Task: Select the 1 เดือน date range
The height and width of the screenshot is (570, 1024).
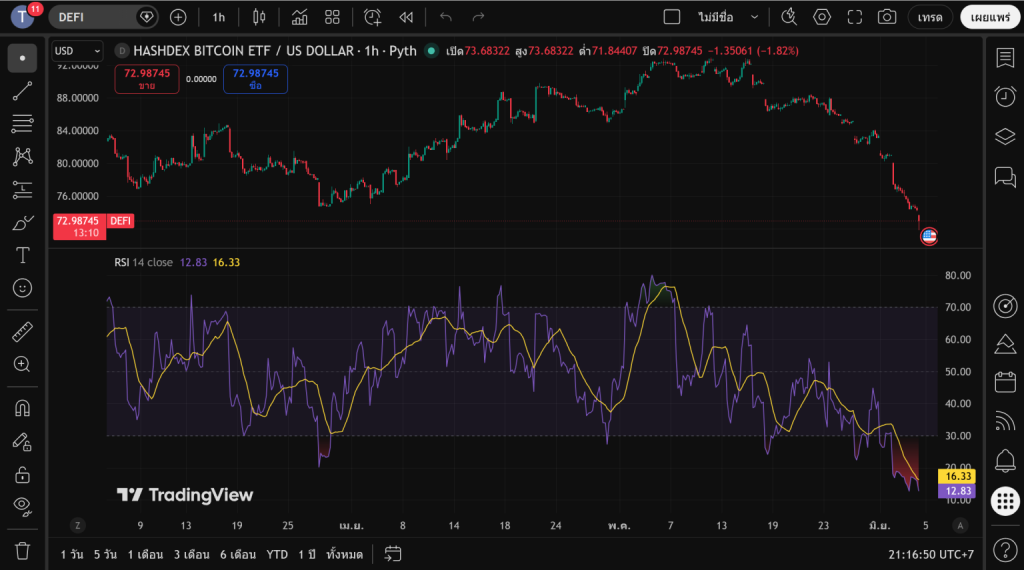Action: tap(145, 554)
